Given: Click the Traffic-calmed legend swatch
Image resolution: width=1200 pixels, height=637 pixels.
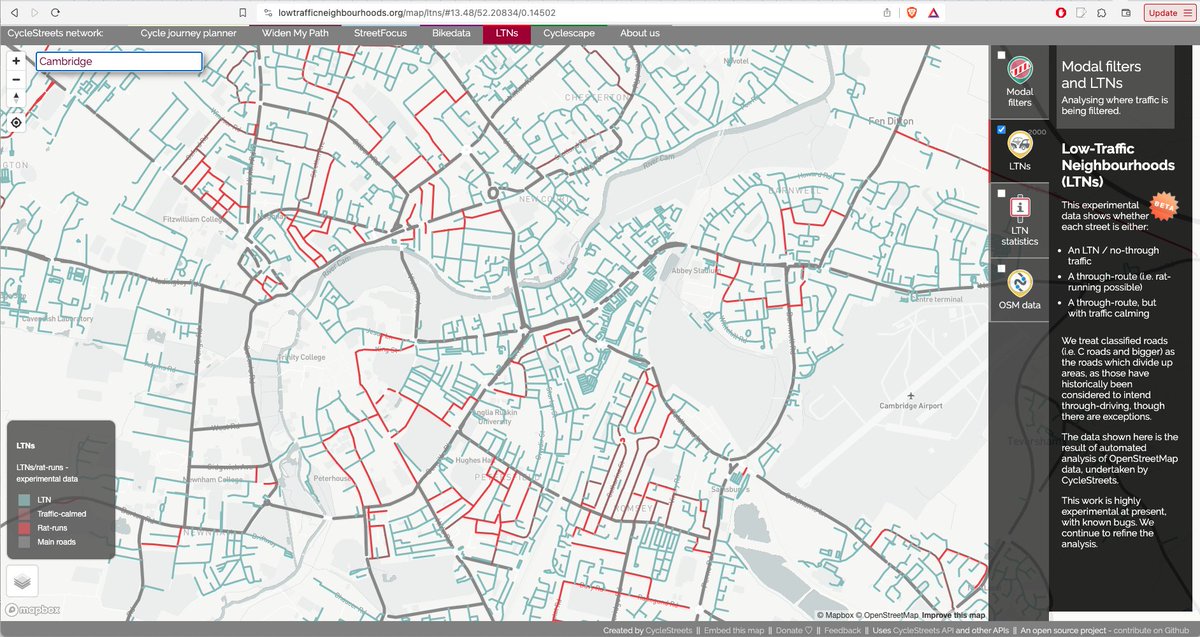Looking at the screenshot, I should coord(24,513).
